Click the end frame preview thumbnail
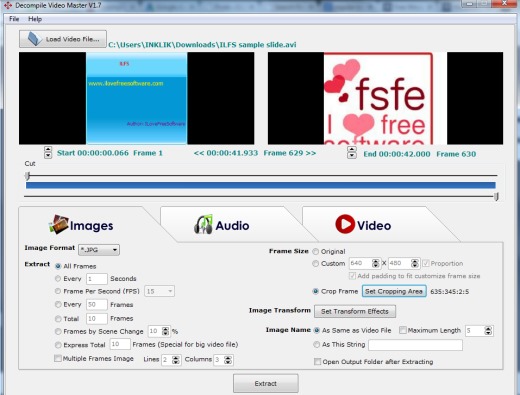The image size is (520, 395). [x=386, y=98]
